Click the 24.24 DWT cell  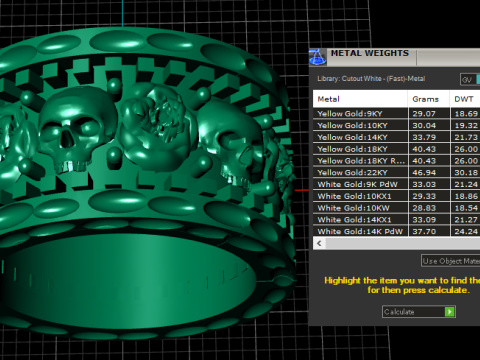[x=465, y=231]
